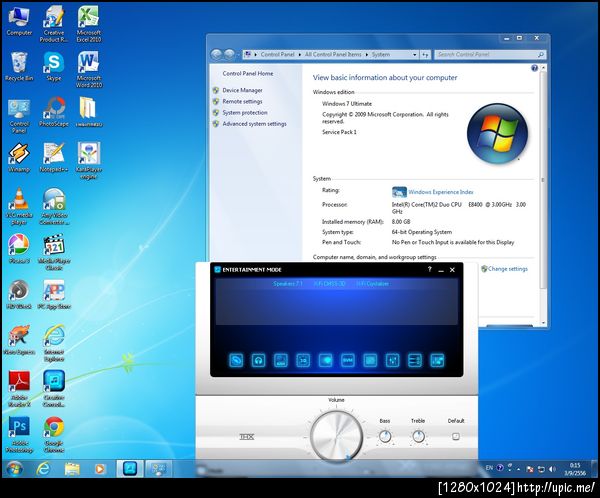Click the tray speaker volume icon
Screen dimensions: 600x498
(x=552, y=469)
